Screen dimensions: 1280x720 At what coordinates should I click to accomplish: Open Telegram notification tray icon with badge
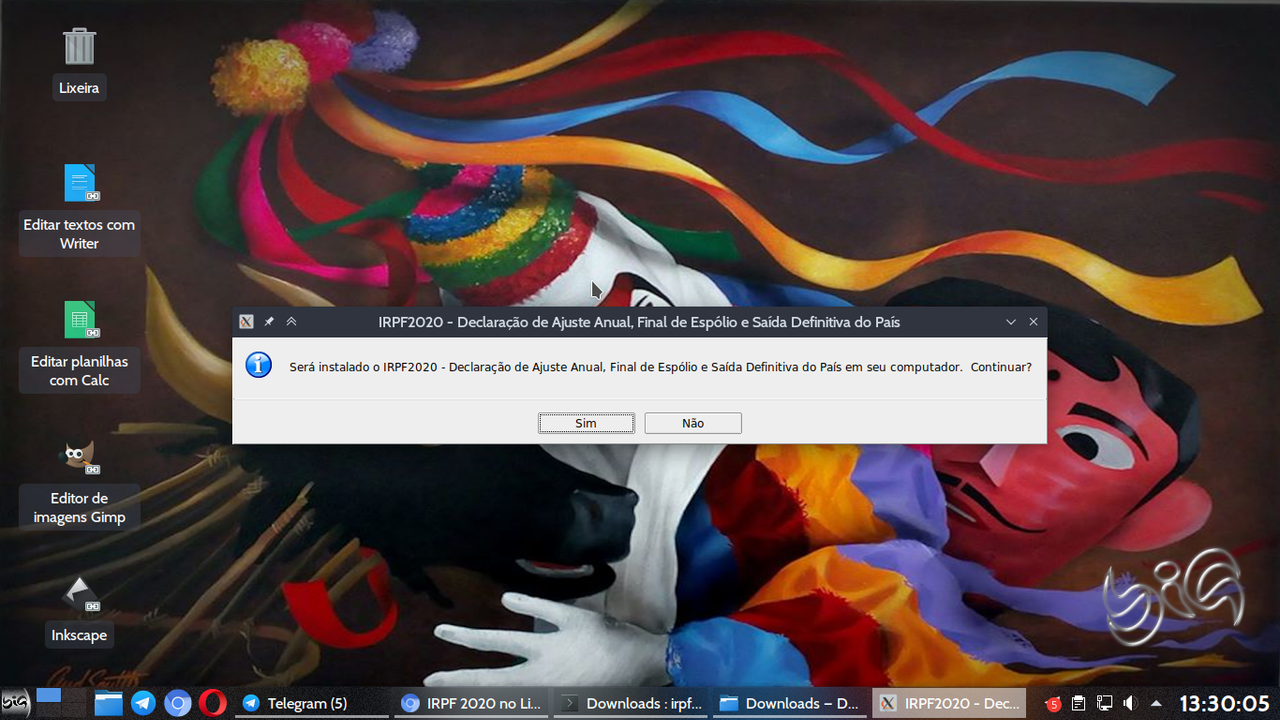[1052, 704]
